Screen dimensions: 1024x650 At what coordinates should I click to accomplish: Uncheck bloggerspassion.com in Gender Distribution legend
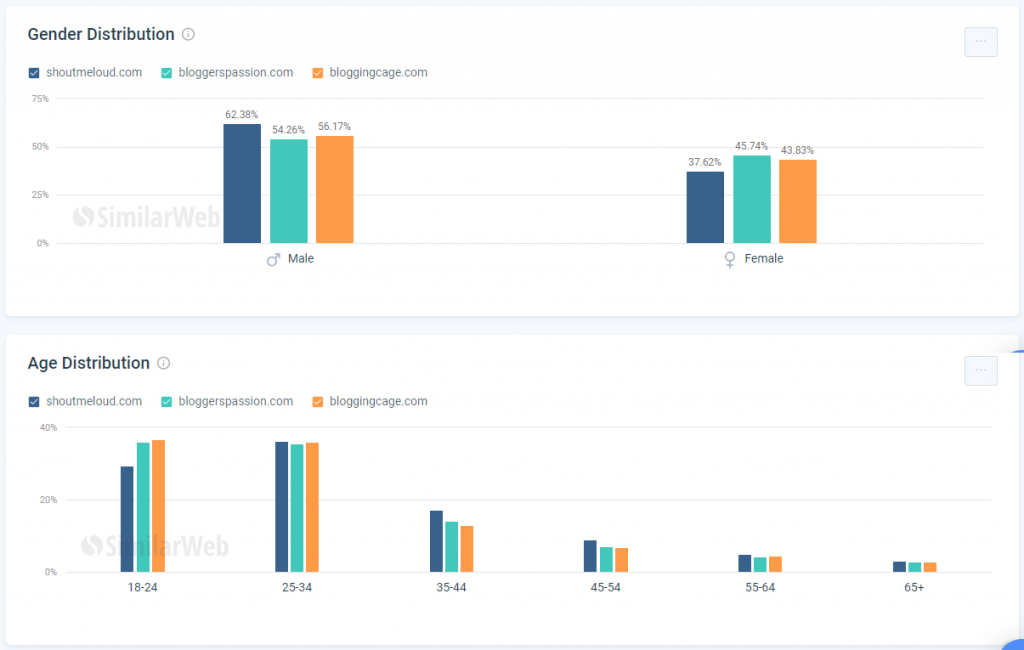167,73
